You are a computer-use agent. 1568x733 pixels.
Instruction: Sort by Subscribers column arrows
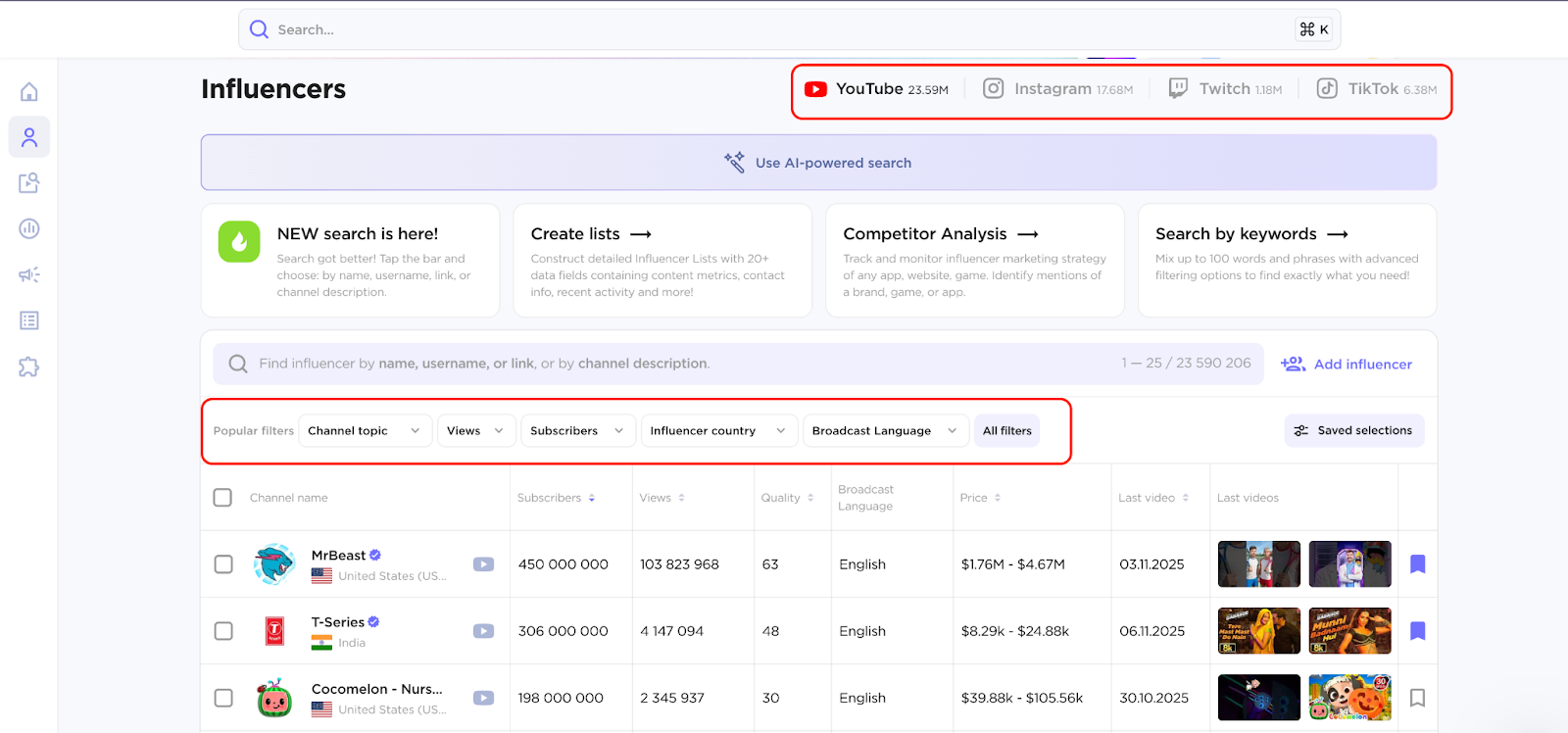tap(592, 498)
